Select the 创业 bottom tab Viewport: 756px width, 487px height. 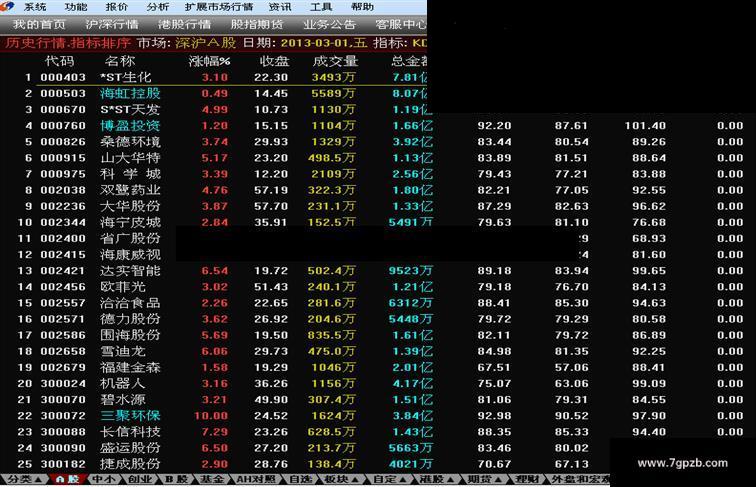[x=140, y=479]
